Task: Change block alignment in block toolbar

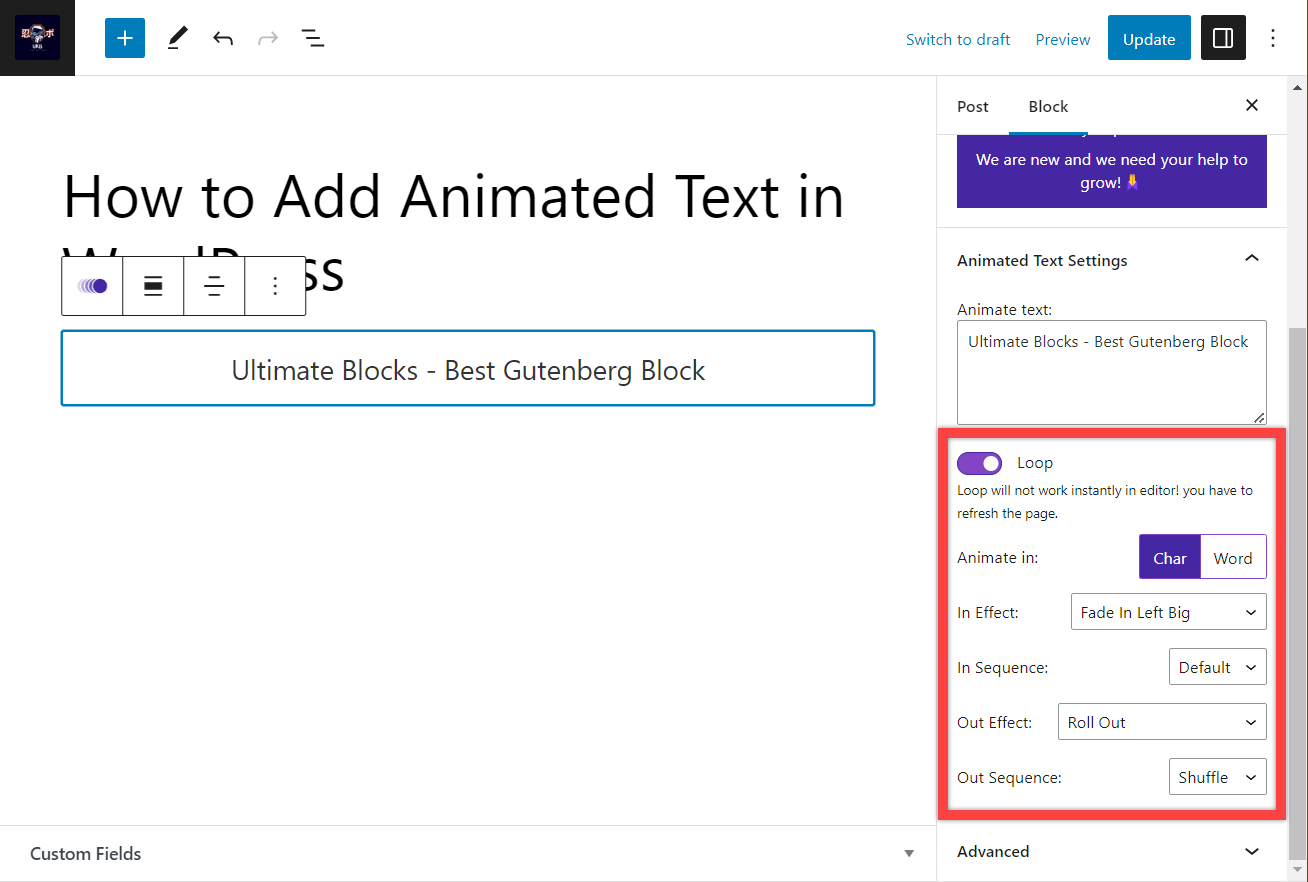Action: pos(153,286)
